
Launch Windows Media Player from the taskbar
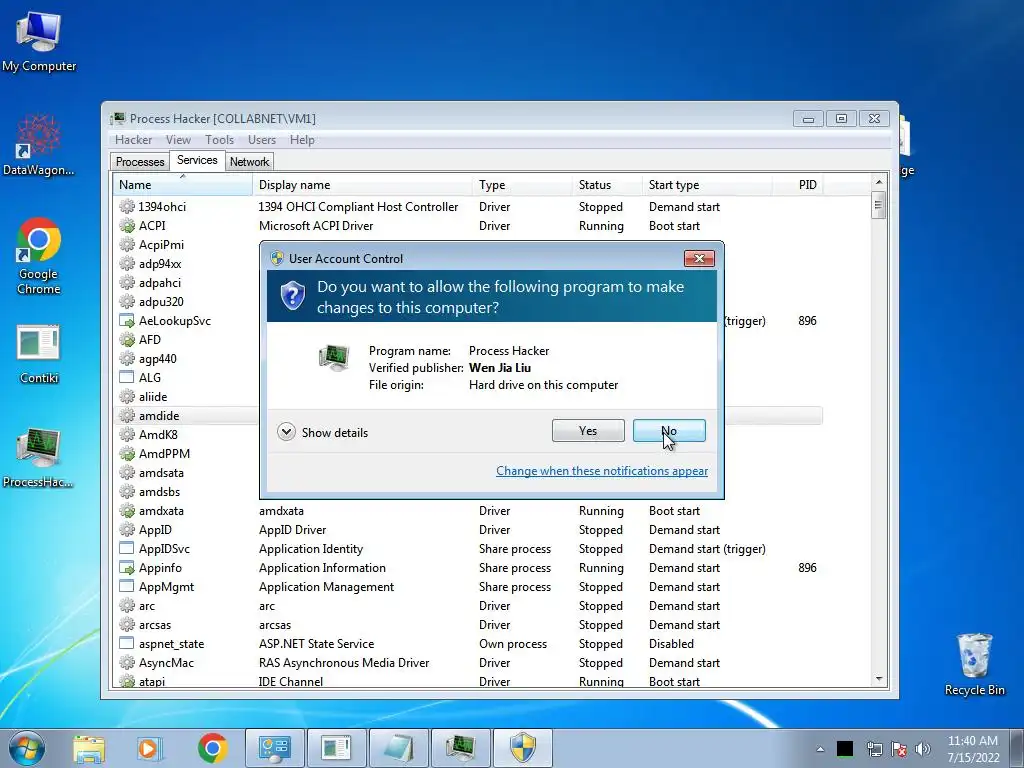150,749
